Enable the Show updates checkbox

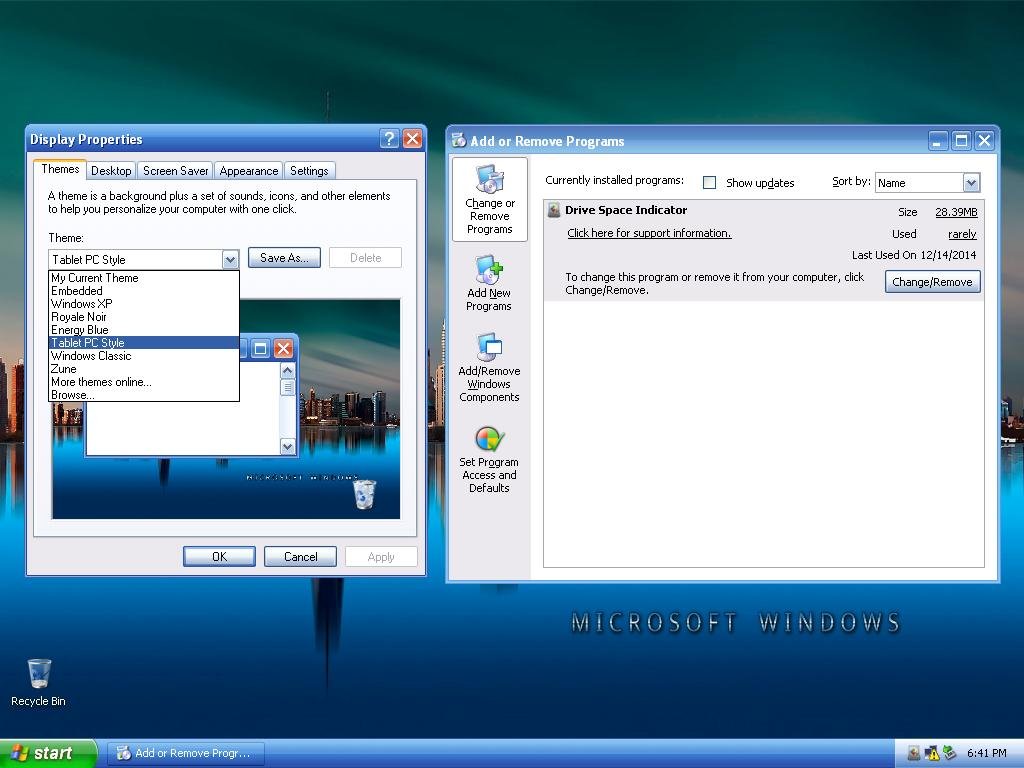710,183
